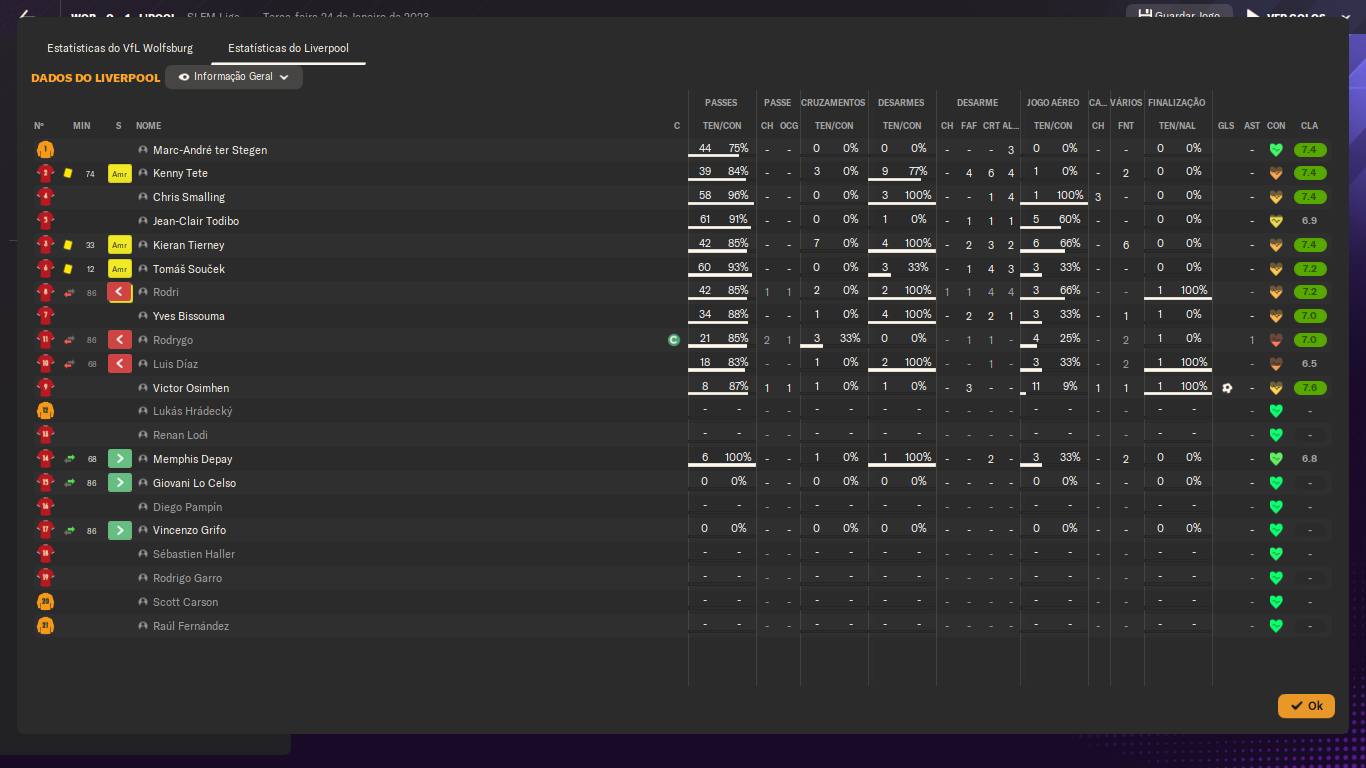This screenshot has height=768, width=1366.
Task: Click Kenny Tete's yellow card icon
Action: tap(68, 173)
